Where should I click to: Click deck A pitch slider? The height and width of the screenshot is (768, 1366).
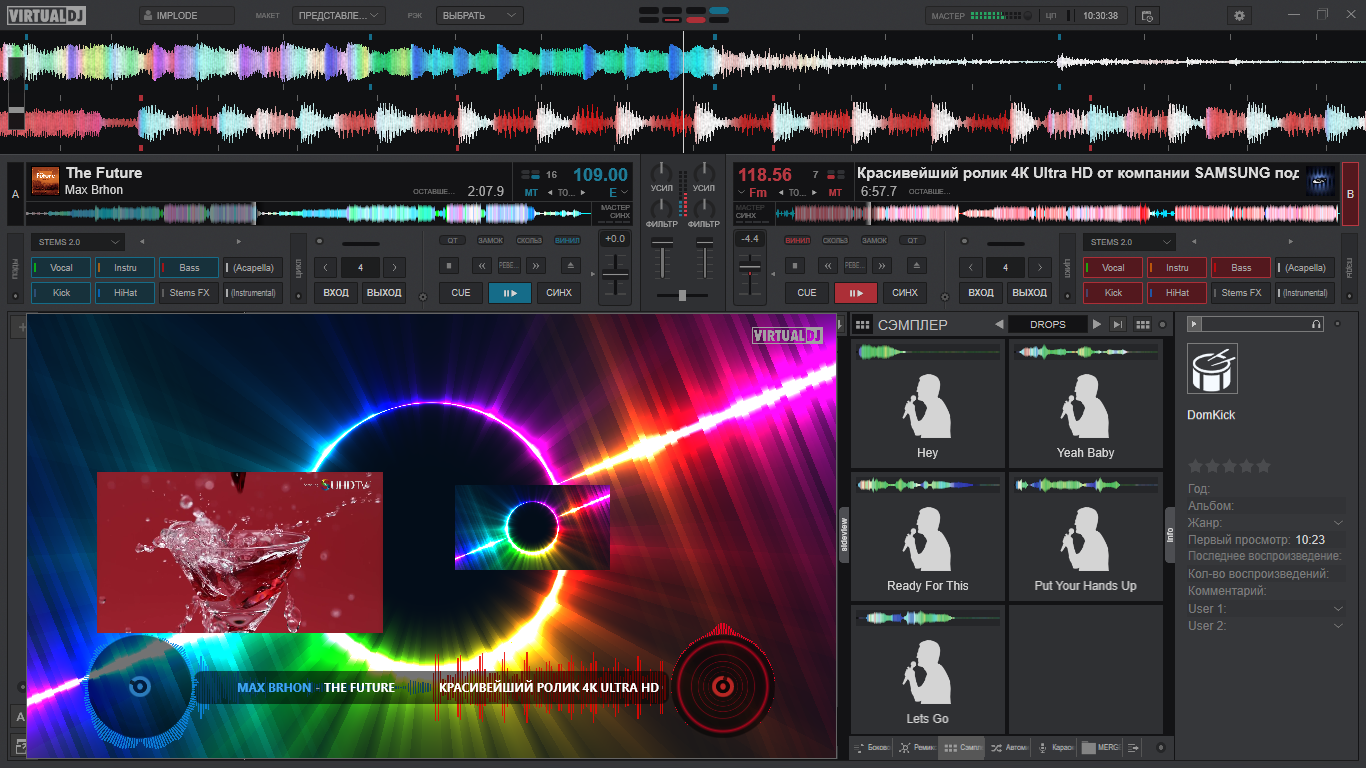tap(614, 275)
